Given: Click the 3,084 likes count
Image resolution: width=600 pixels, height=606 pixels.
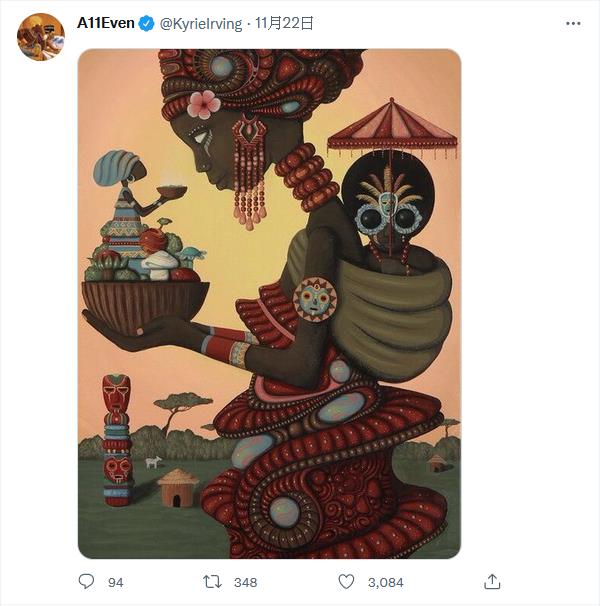Looking at the screenshot, I should point(385,582).
